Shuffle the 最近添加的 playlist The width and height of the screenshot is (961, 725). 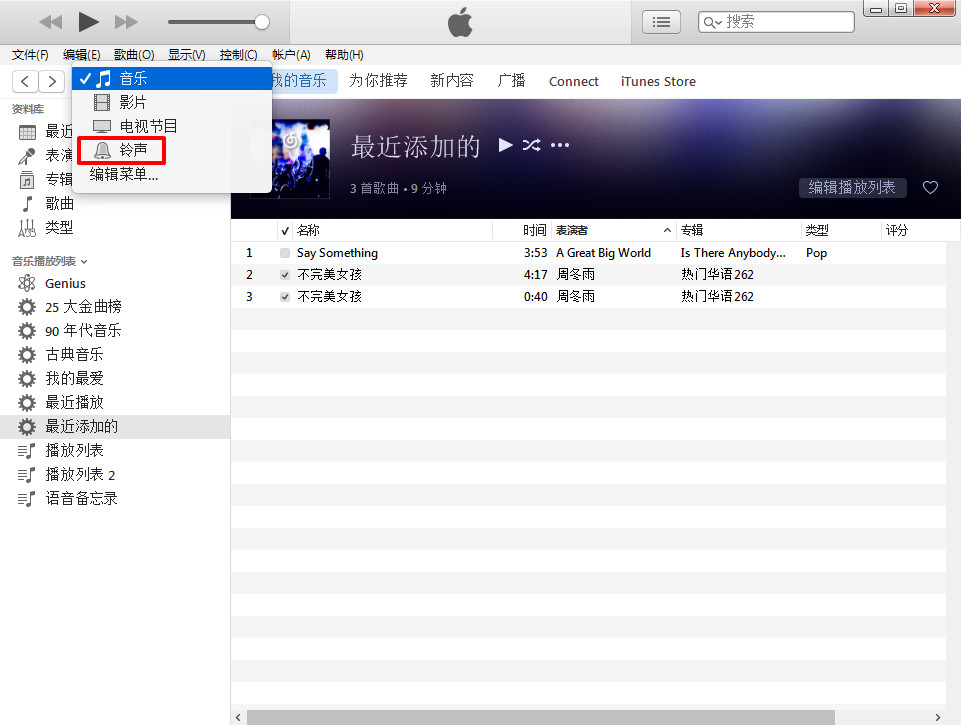(x=531, y=145)
